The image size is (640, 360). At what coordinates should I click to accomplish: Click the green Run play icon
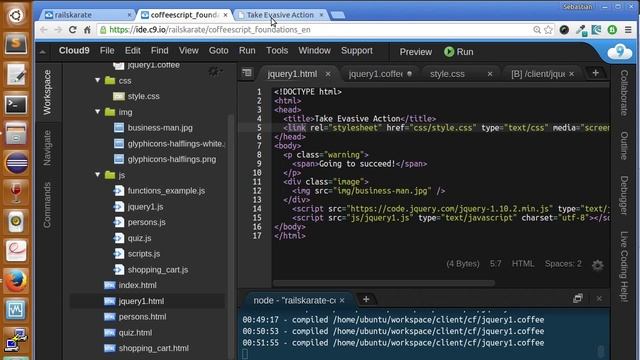pos(449,52)
